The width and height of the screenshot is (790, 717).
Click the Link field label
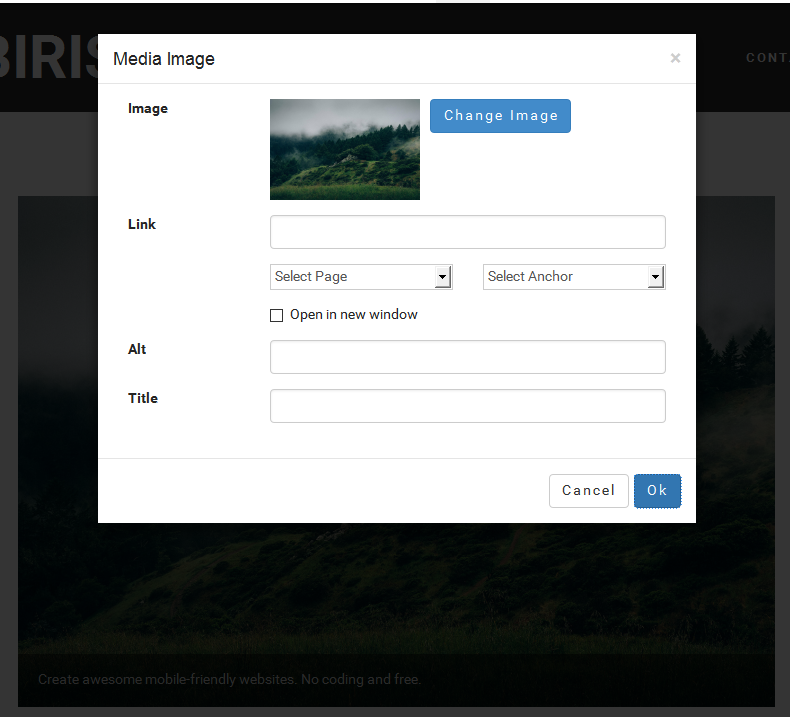click(142, 224)
